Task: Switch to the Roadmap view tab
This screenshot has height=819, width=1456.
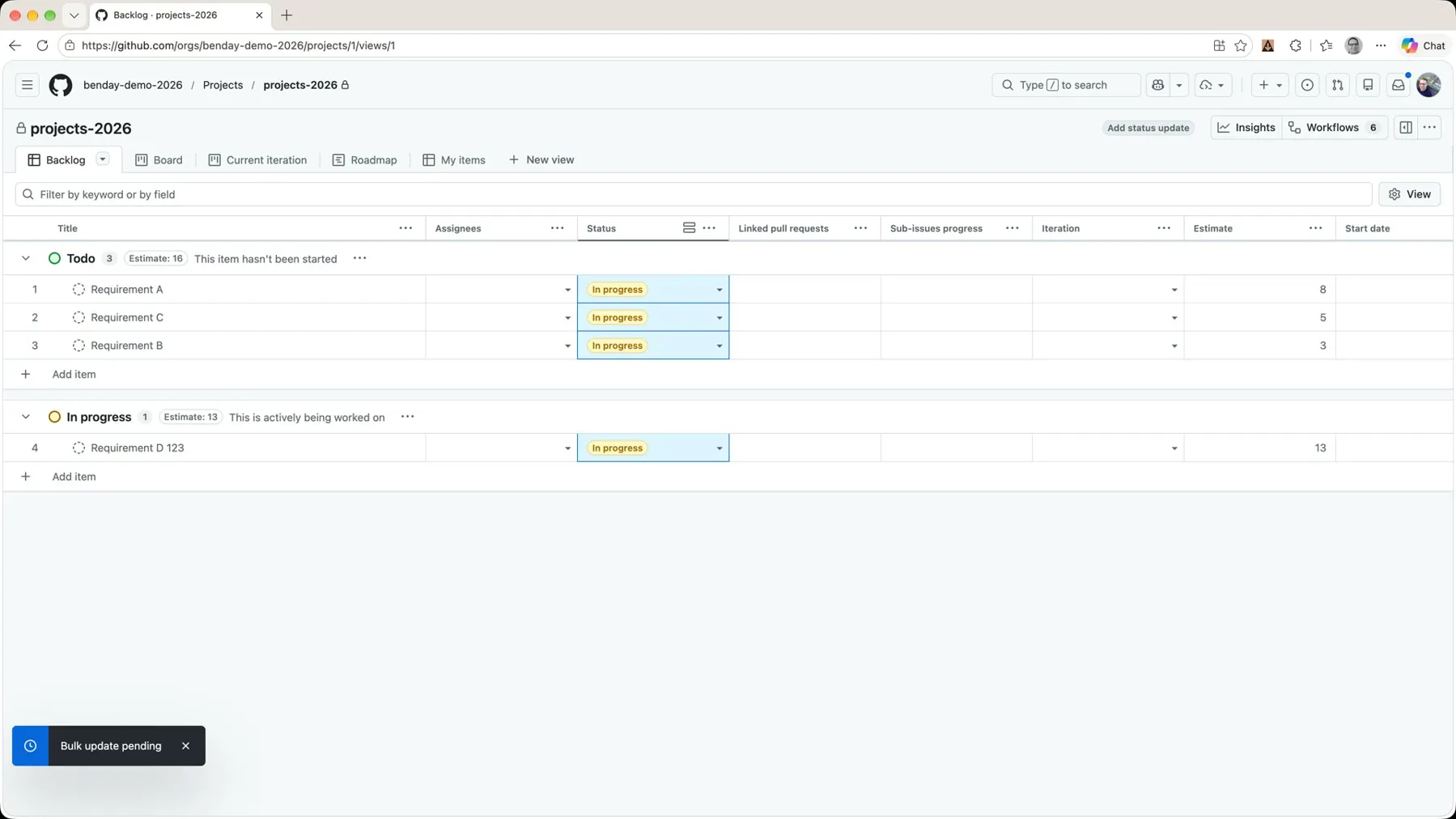Action: (365, 160)
